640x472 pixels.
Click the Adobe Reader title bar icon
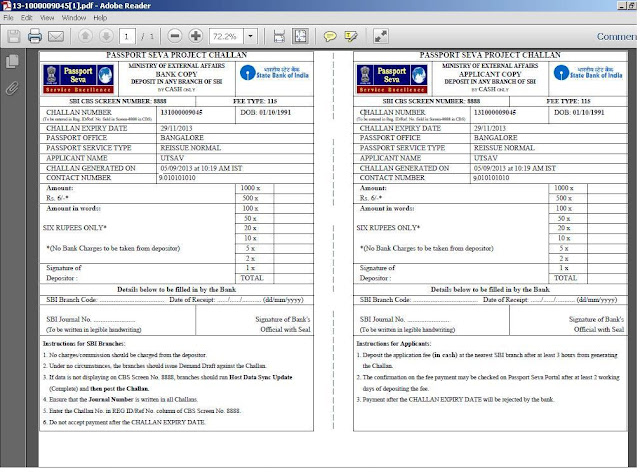6,5
